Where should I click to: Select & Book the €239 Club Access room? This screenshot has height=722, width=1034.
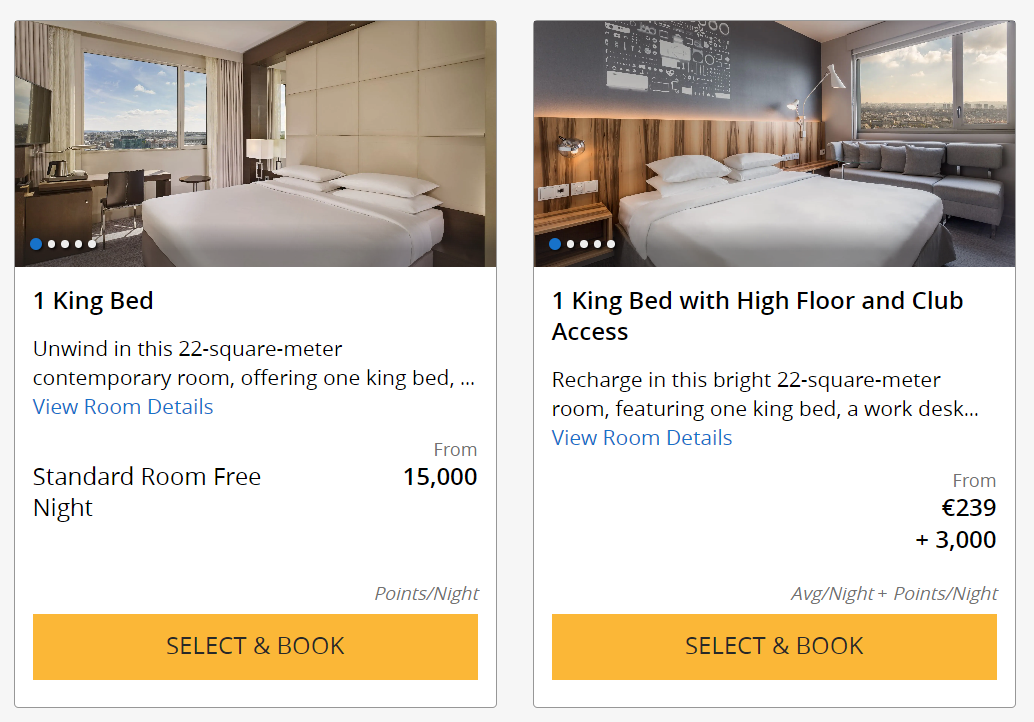(x=774, y=646)
